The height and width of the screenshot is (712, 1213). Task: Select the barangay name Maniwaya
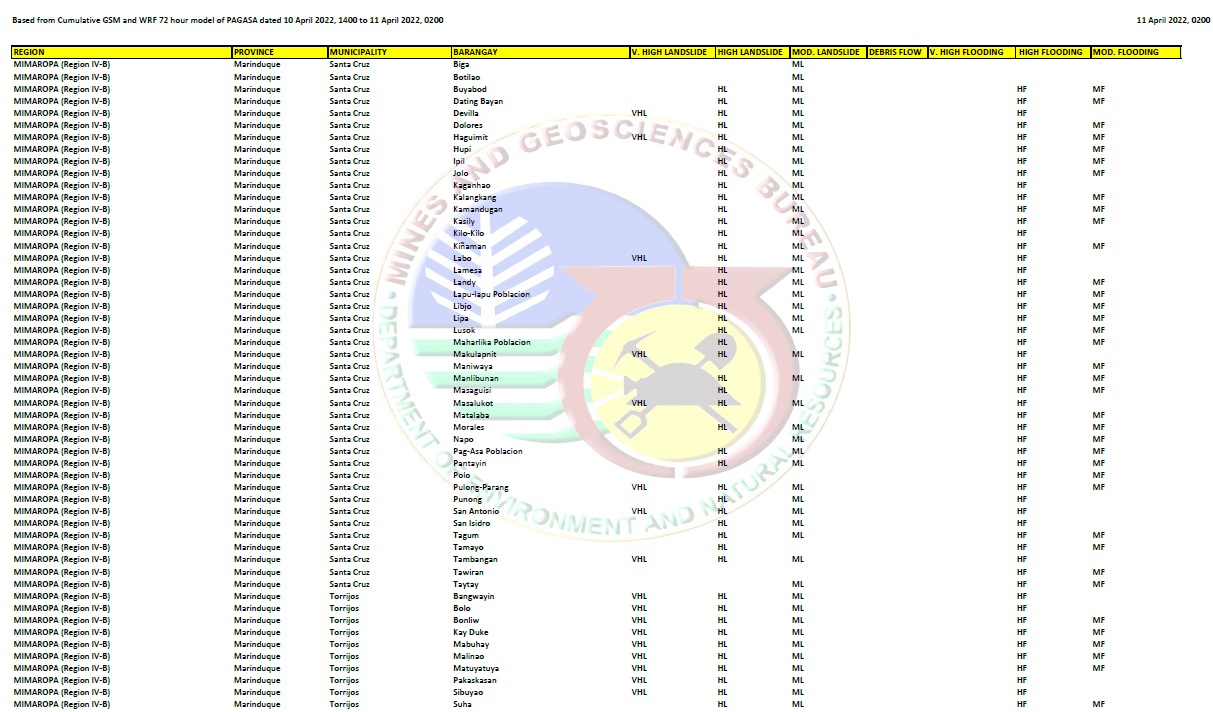coord(471,366)
